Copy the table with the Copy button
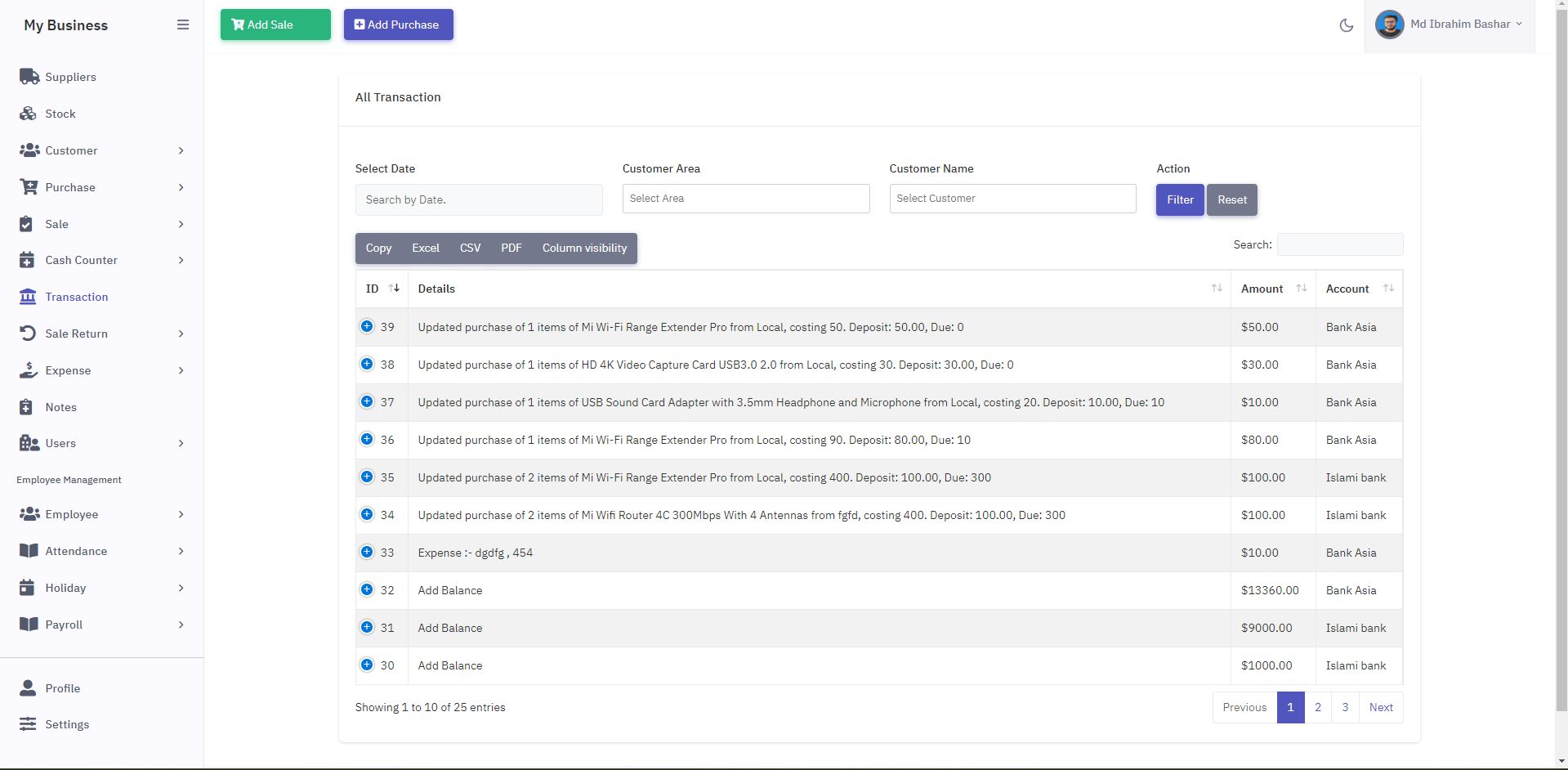Image resolution: width=1568 pixels, height=770 pixels. [378, 248]
